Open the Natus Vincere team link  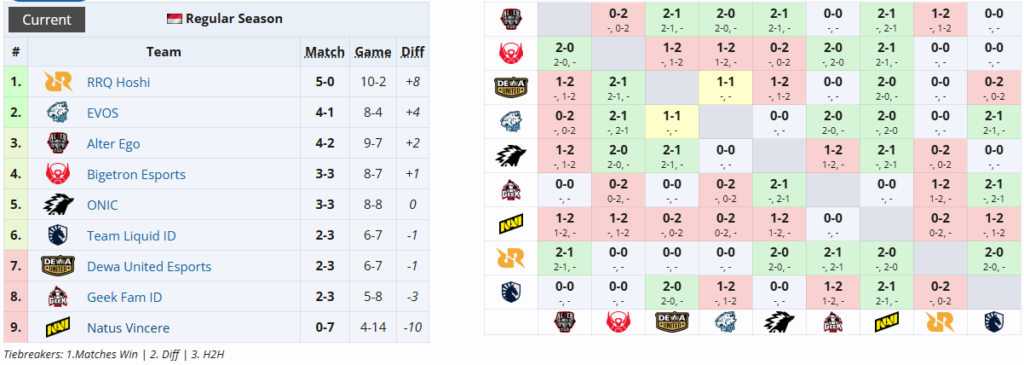[128, 328]
